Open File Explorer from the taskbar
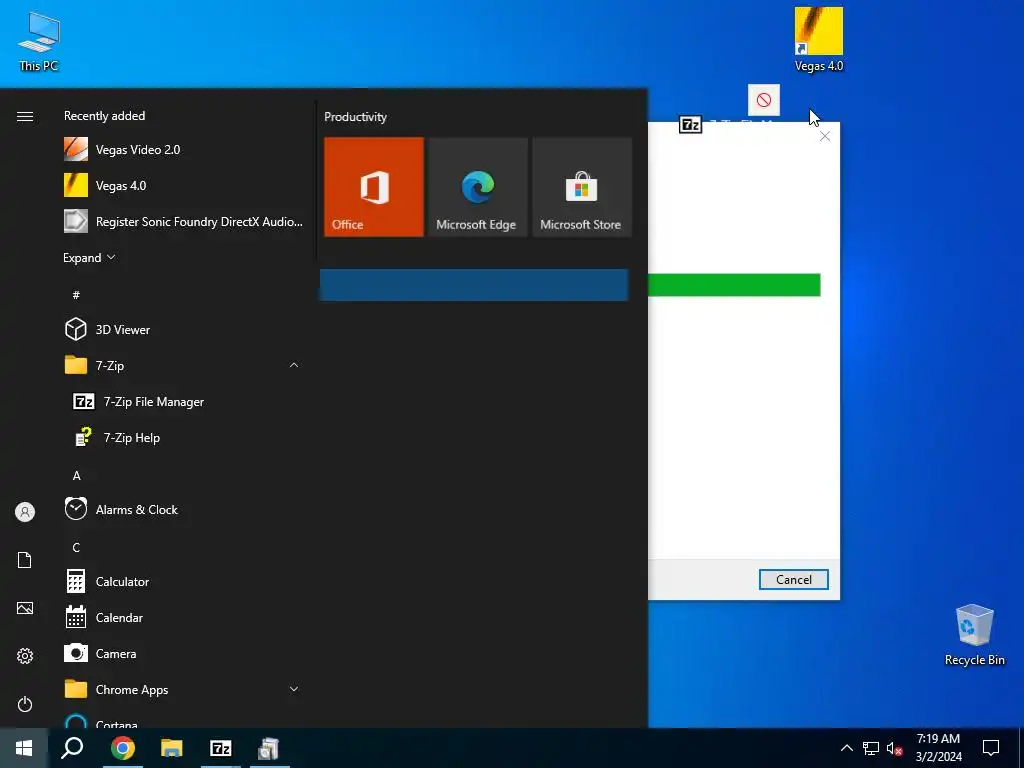1024x768 pixels. coord(172,748)
